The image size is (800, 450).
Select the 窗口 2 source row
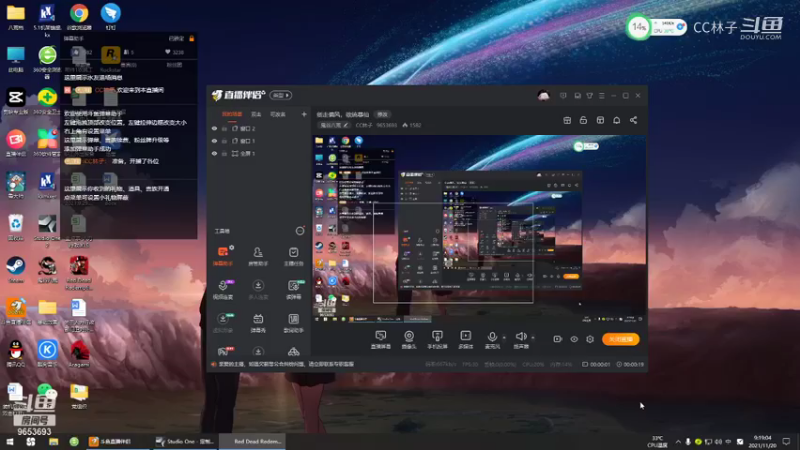259,129
